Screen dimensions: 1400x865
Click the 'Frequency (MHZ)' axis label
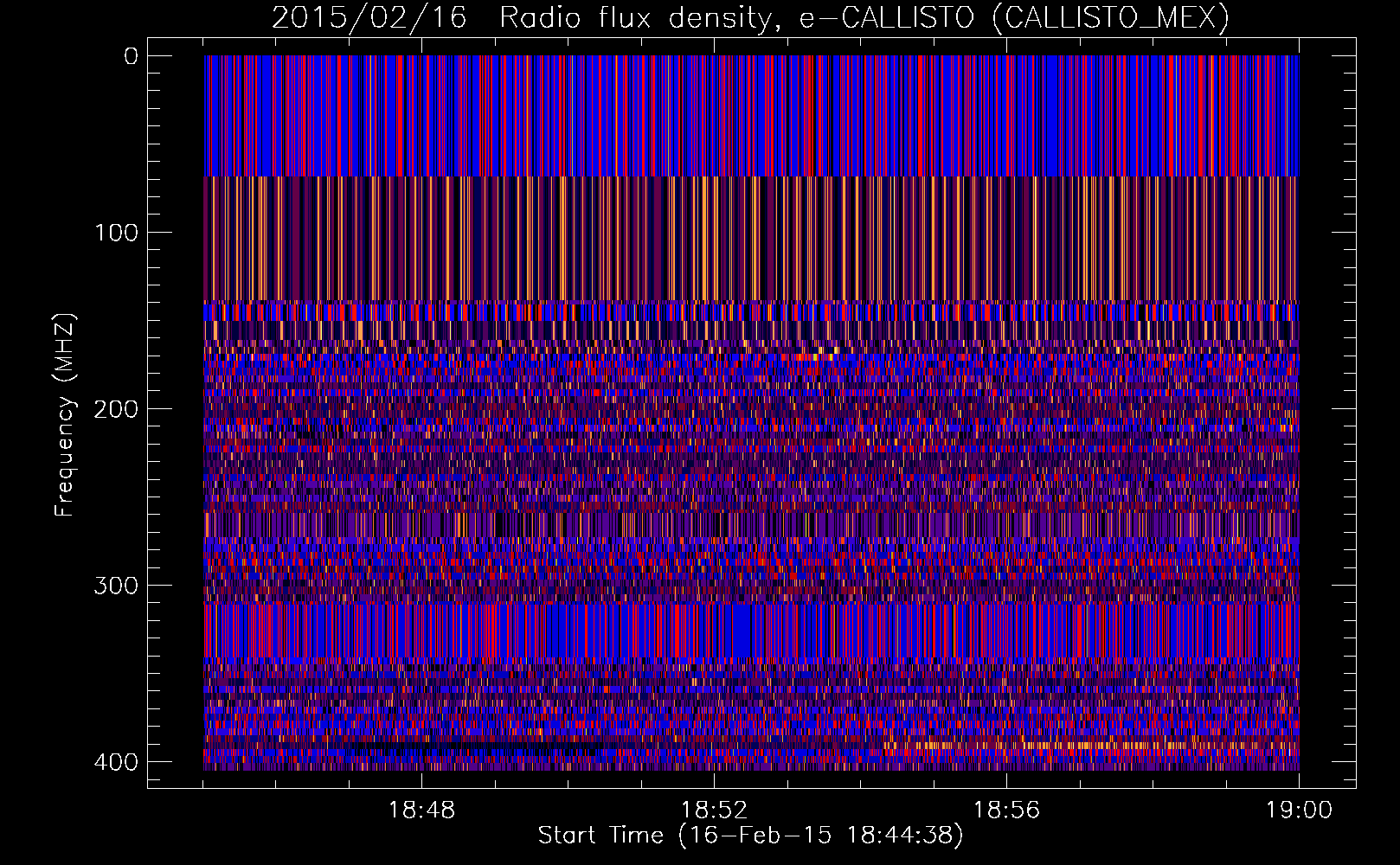[x=65, y=415]
